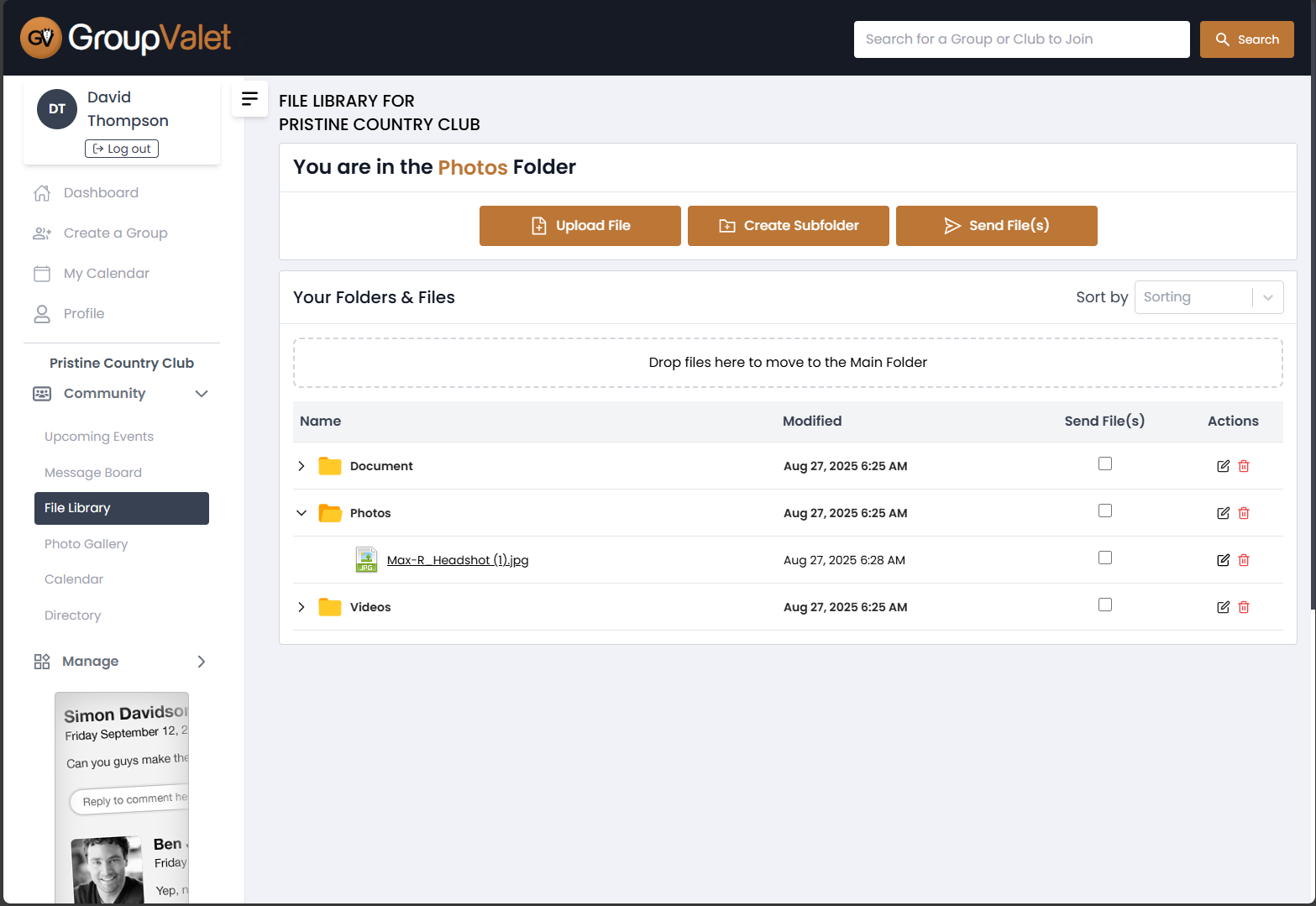Click the Profile person icon
Image resolution: width=1316 pixels, height=906 pixels.
pos(42,313)
